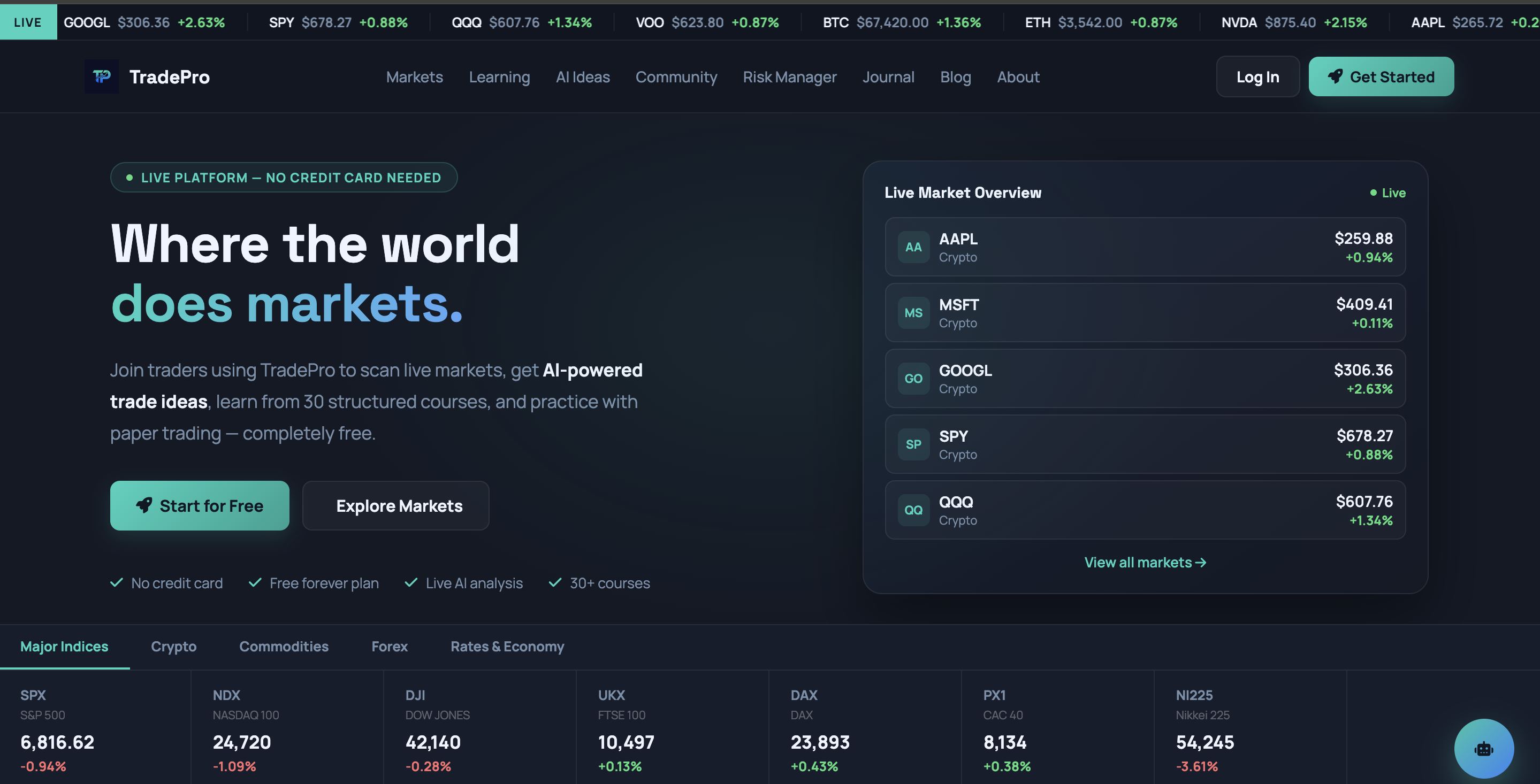Click the SPY ticker icon
The height and width of the screenshot is (784, 1540).
pos(913,444)
